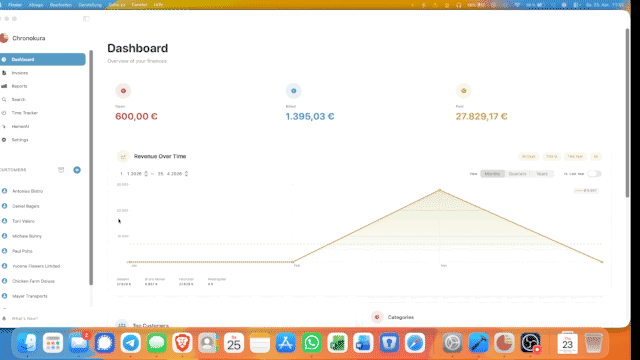The height and width of the screenshot is (360, 640).
Task: Click the Revenue Over Time chart icon
Action: 123,156
